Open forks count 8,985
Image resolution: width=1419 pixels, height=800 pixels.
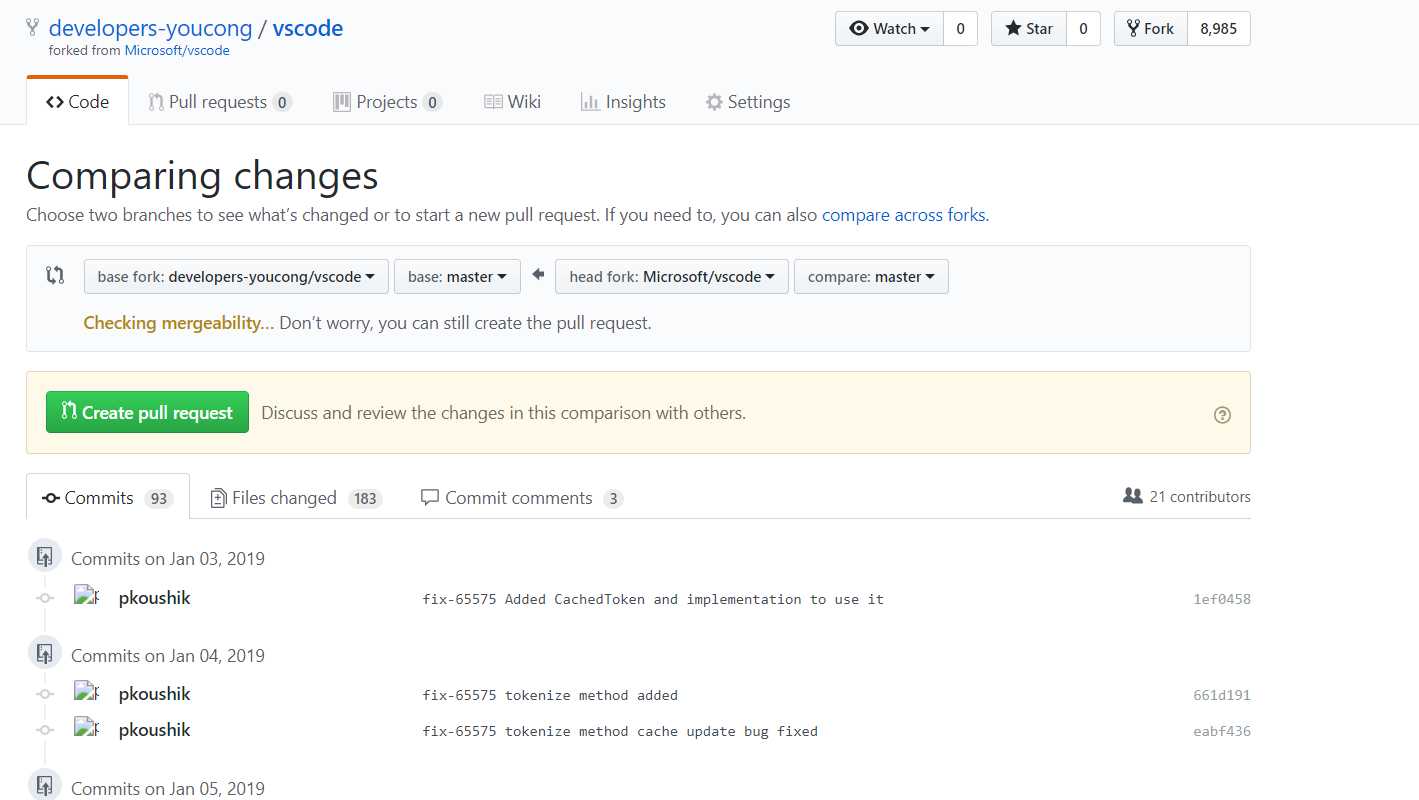click(x=1219, y=29)
